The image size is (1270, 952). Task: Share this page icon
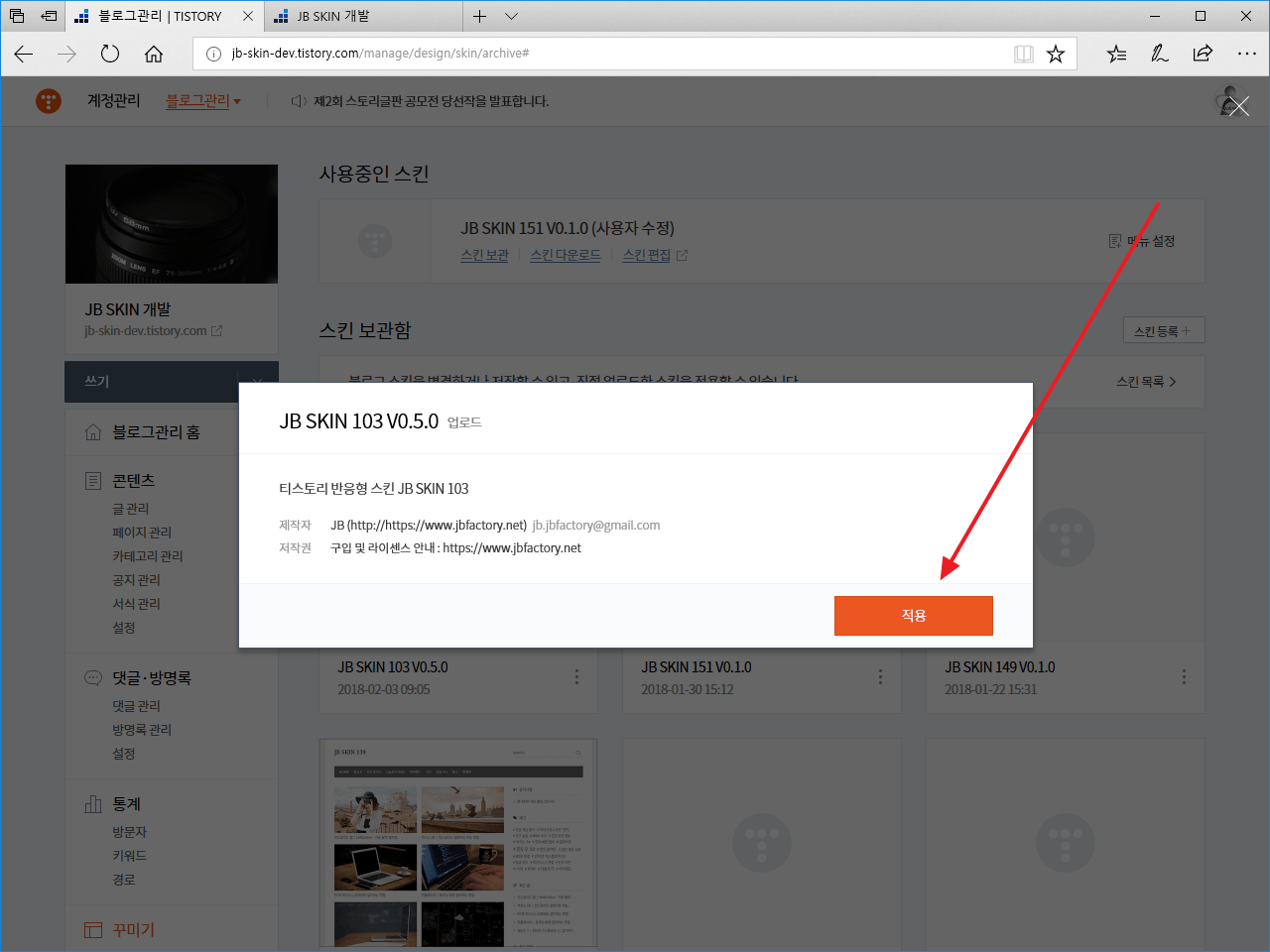coord(1203,54)
